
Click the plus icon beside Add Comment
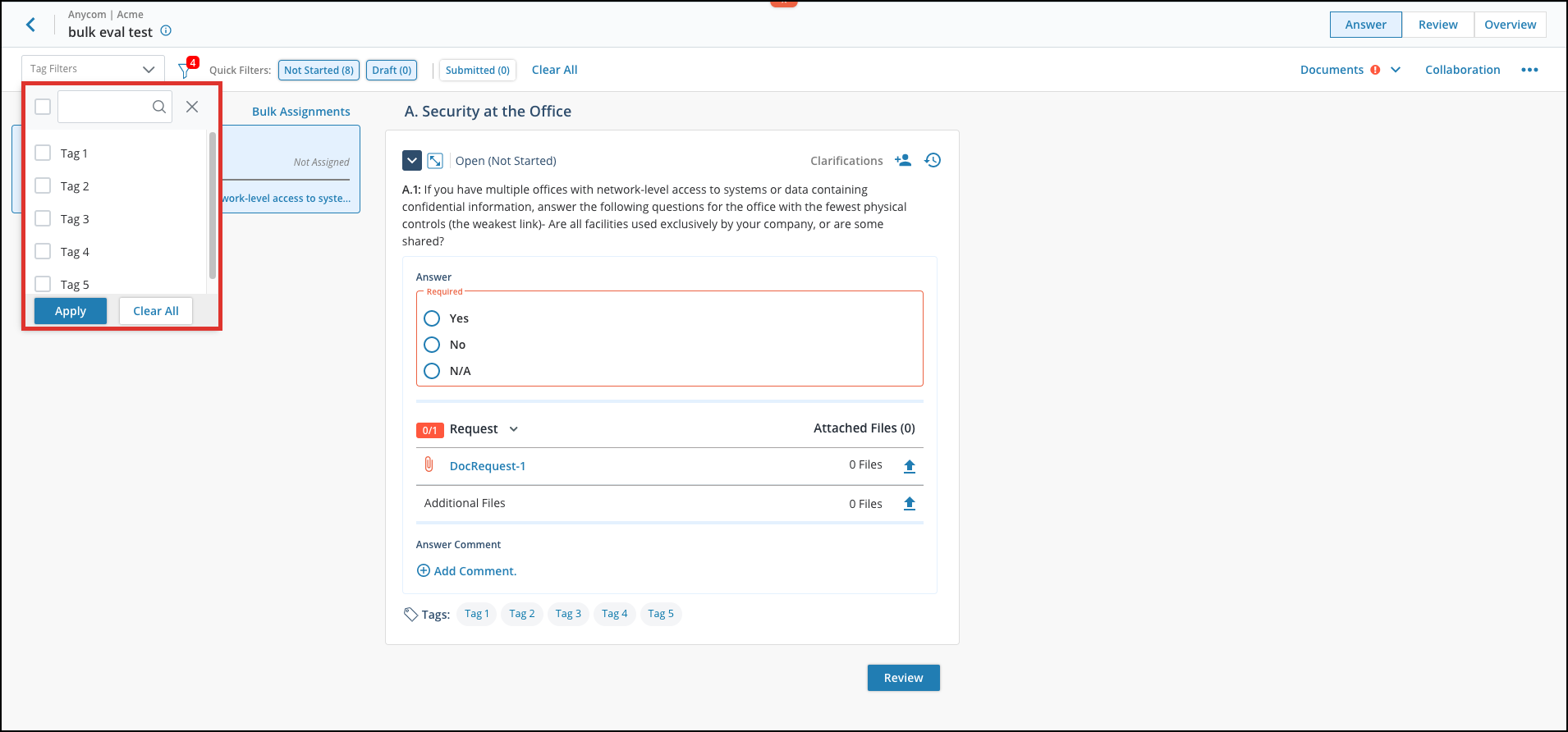tap(424, 570)
